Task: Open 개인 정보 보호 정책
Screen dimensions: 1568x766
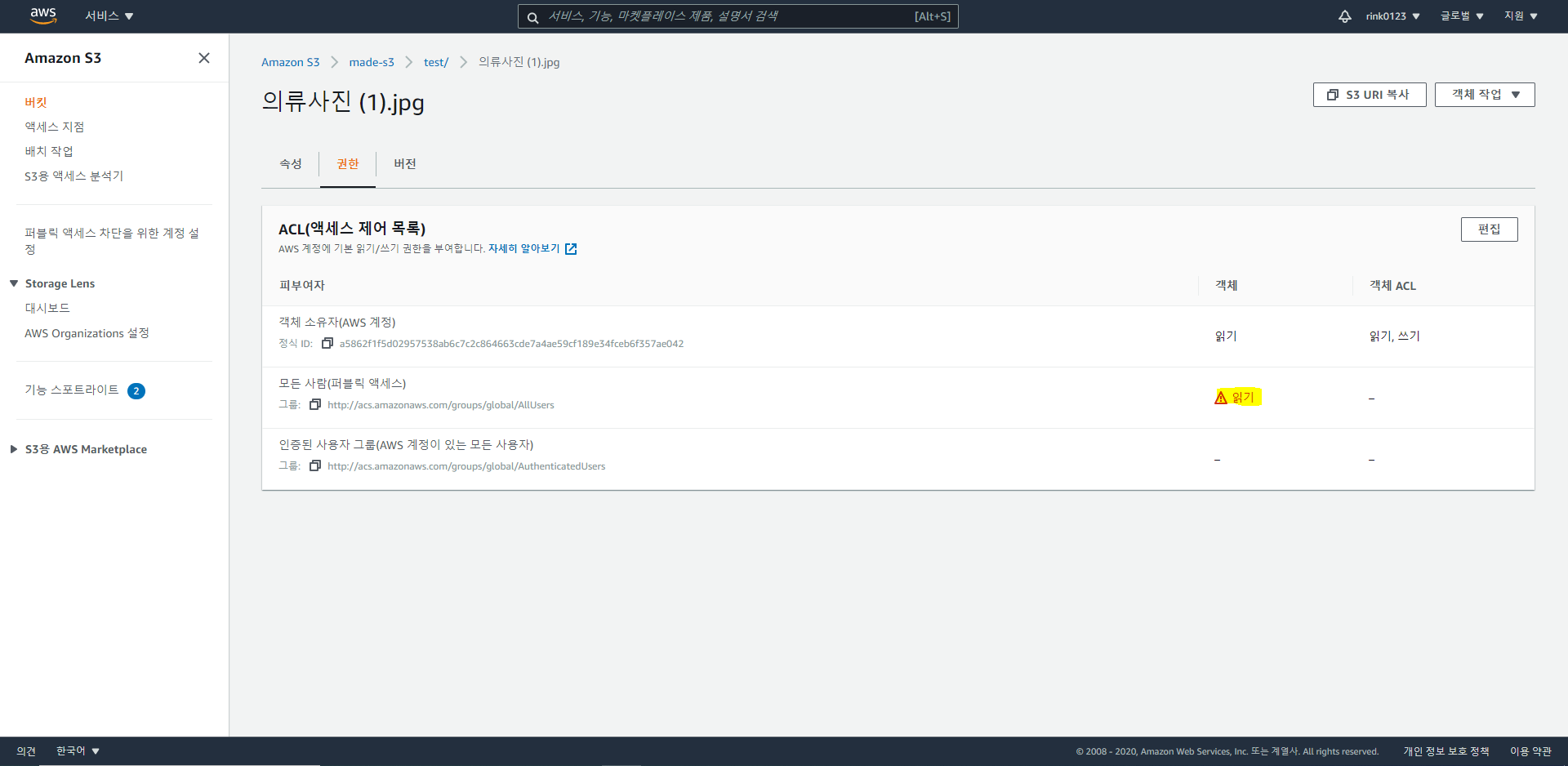Action: pos(1446,751)
